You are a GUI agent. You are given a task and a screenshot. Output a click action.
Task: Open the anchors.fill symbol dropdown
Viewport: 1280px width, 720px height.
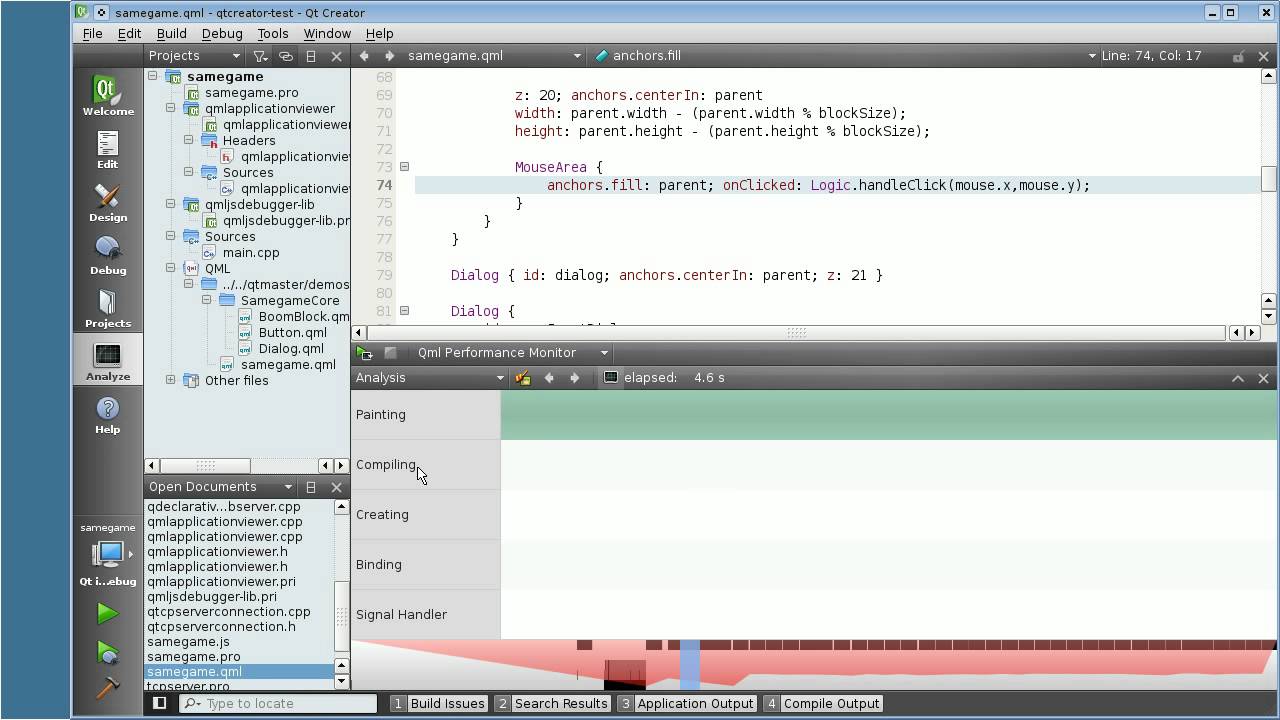point(845,56)
